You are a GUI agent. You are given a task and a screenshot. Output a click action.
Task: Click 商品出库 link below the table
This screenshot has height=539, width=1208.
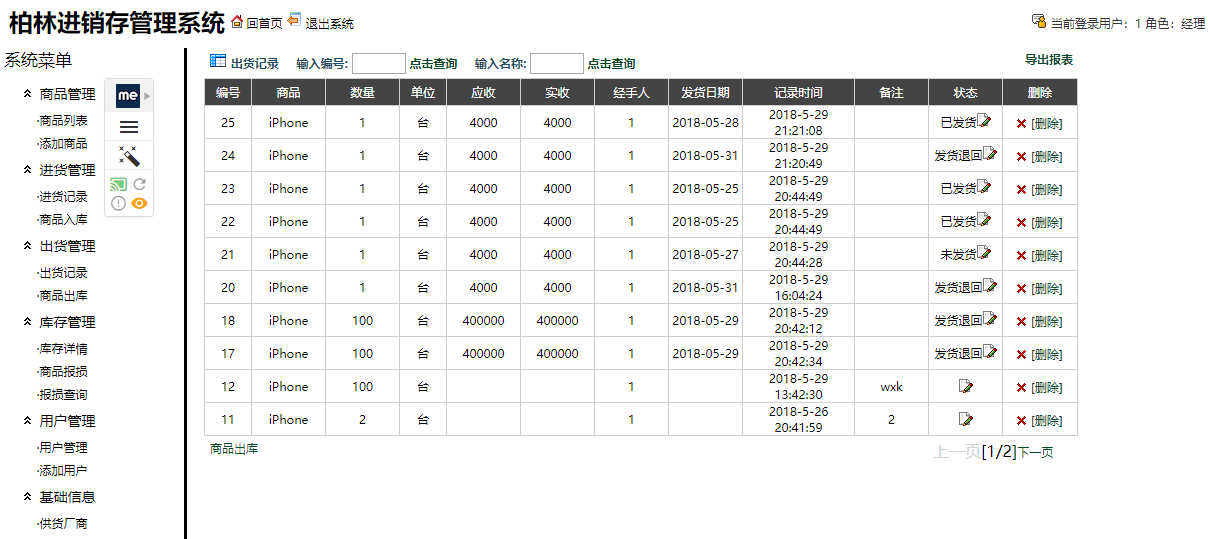tap(234, 449)
